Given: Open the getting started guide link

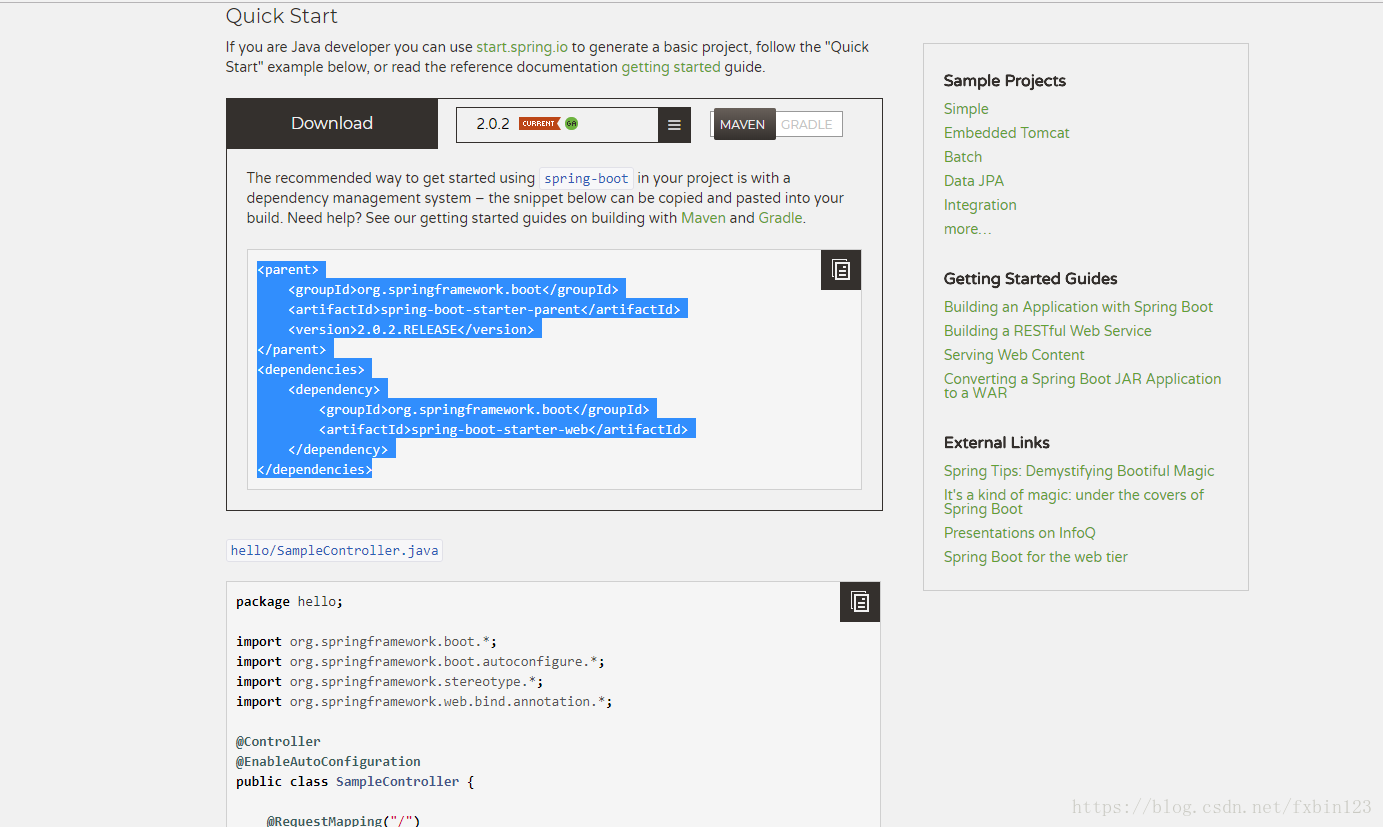Looking at the screenshot, I should tap(671, 68).
